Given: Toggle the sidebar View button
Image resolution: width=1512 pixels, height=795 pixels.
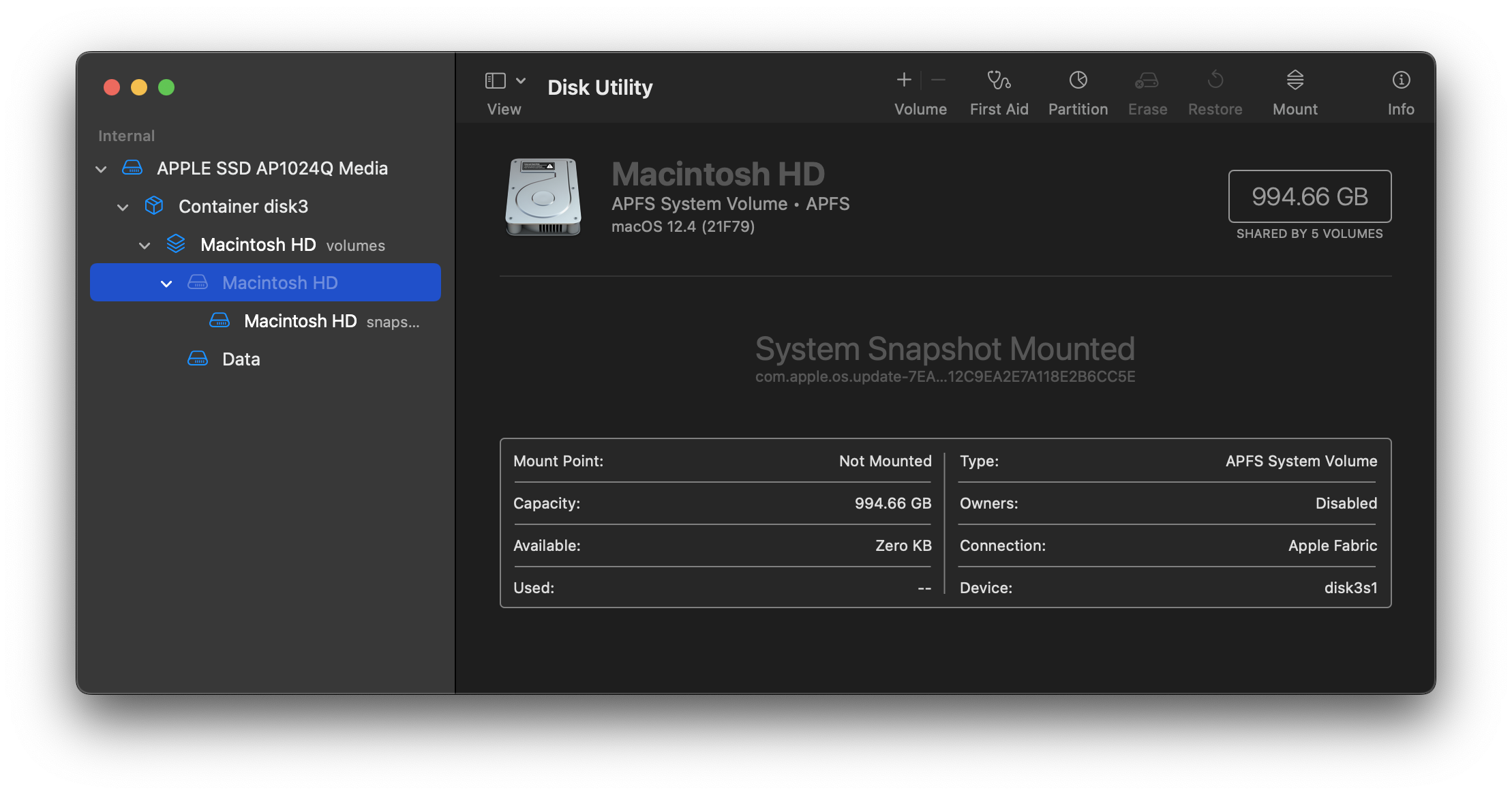Looking at the screenshot, I should click(496, 80).
